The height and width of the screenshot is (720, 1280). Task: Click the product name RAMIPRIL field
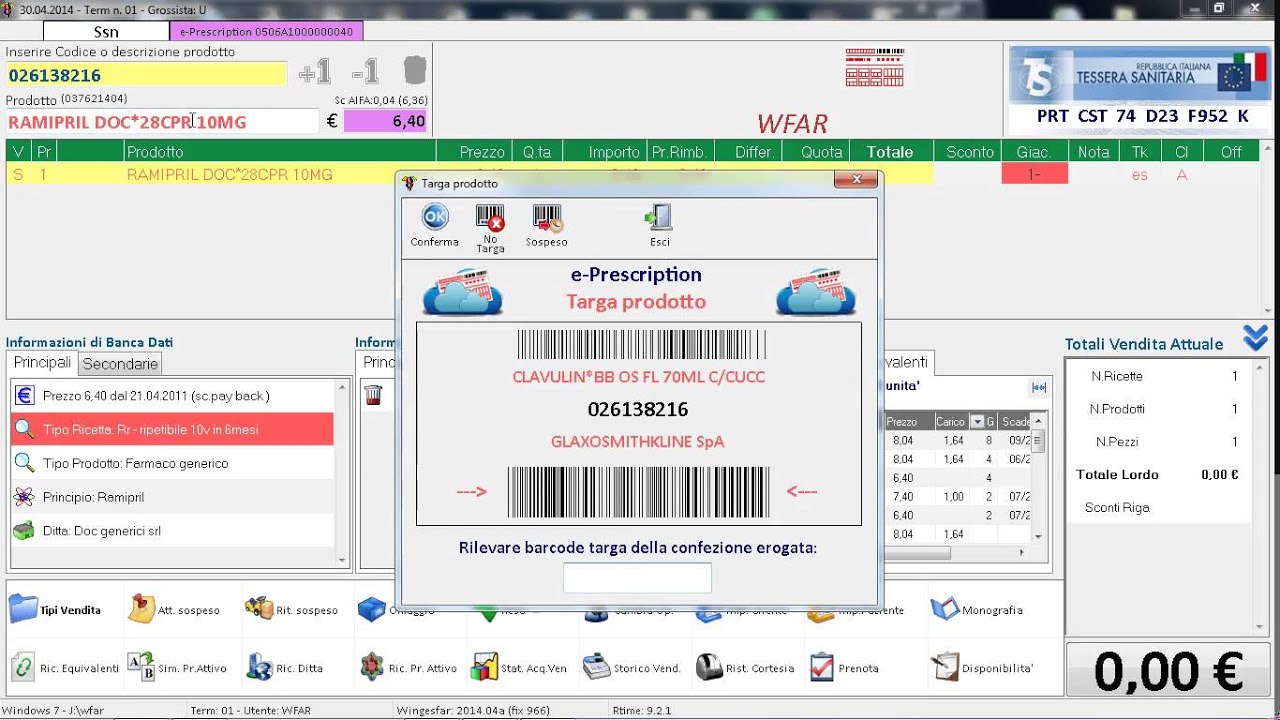(x=161, y=122)
